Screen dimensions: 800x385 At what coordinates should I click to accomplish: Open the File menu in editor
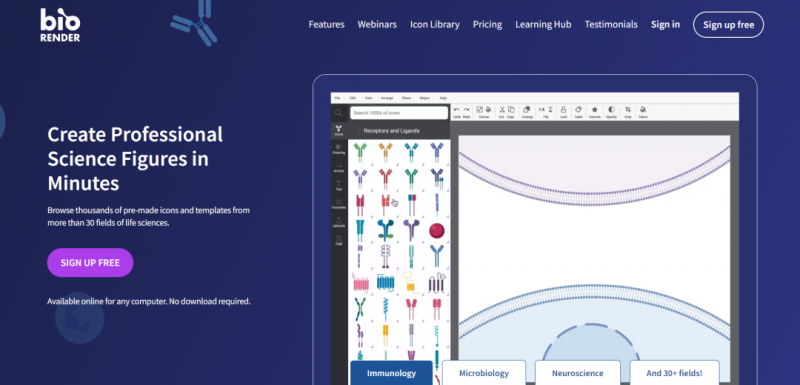[337, 98]
